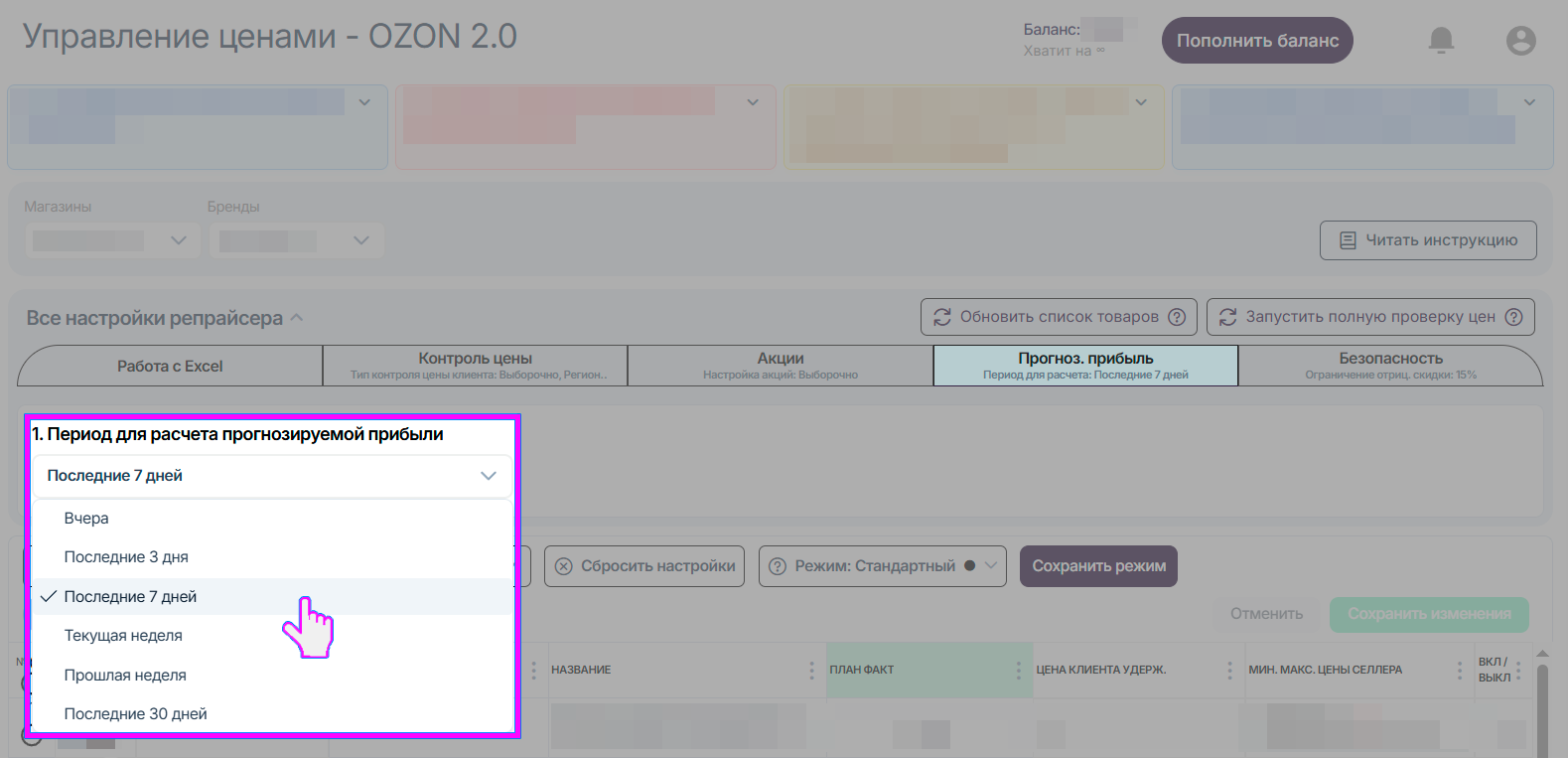The image size is (1568, 758).
Task: Click Сохранить режим button
Action: [x=1098, y=566]
